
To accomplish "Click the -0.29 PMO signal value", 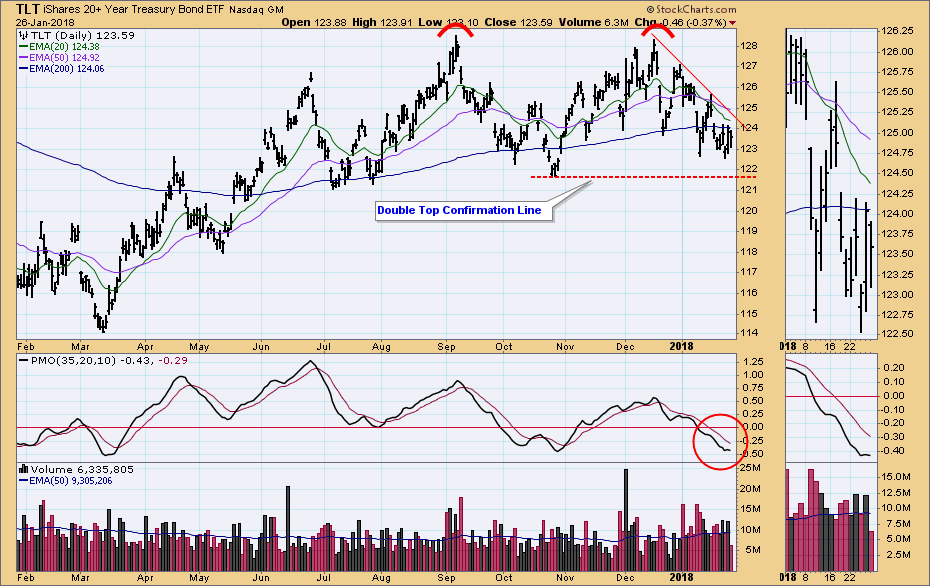I will [173, 360].
